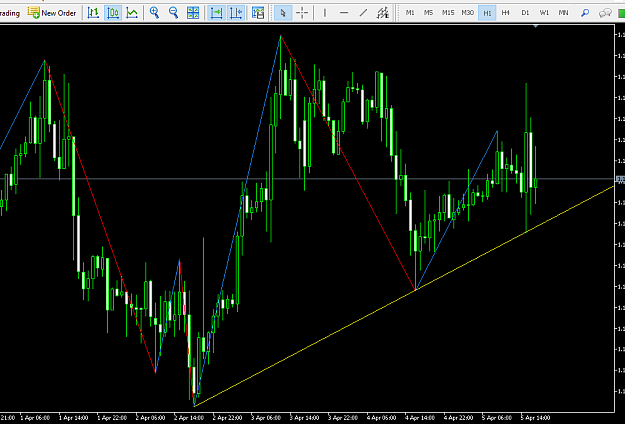Click the '4 Apr 06:00' time label
The image size is (625, 424).
click(381, 418)
